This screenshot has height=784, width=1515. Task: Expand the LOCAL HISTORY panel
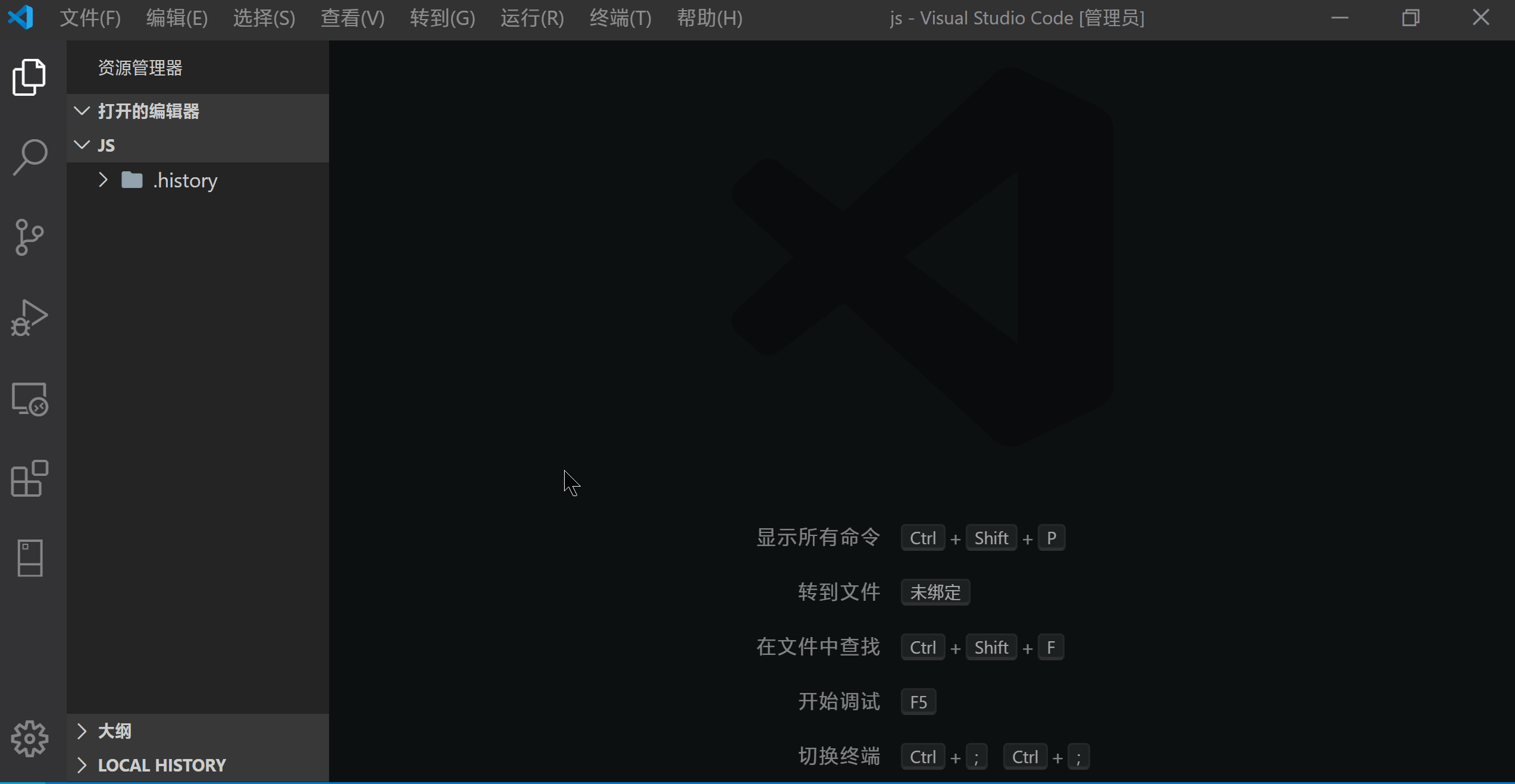[x=161, y=765]
